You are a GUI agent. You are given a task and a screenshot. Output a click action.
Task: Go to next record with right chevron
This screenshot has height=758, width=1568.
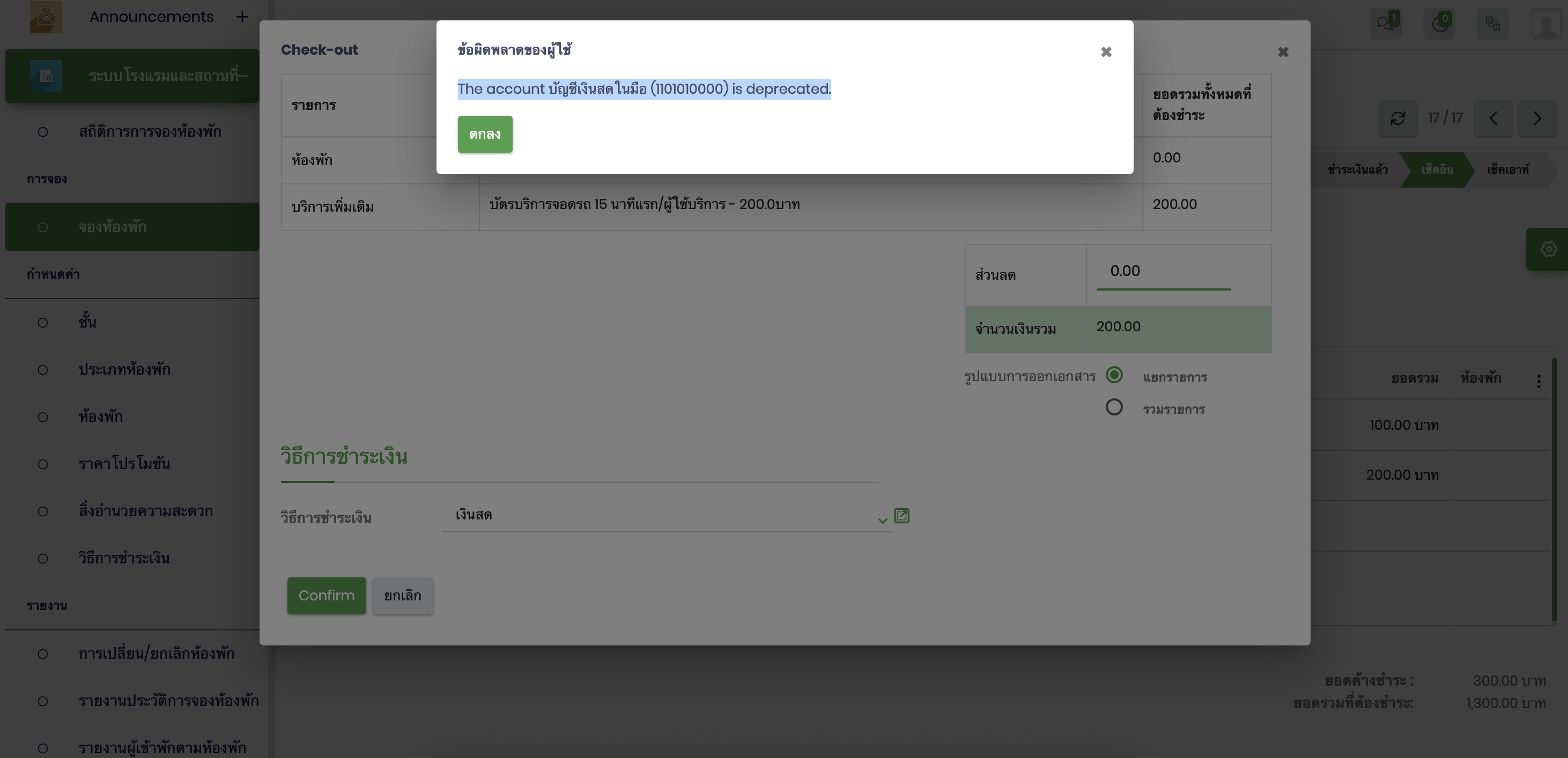coord(1536,118)
